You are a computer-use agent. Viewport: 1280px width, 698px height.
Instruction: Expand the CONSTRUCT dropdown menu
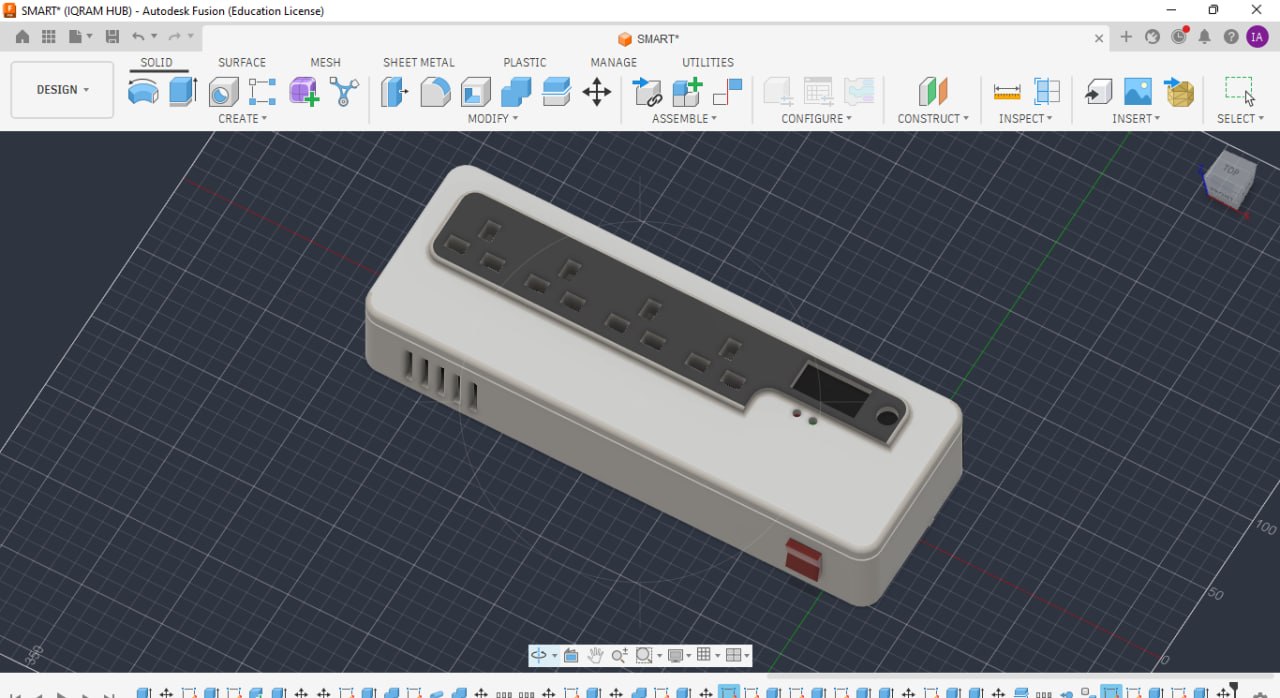pos(933,118)
